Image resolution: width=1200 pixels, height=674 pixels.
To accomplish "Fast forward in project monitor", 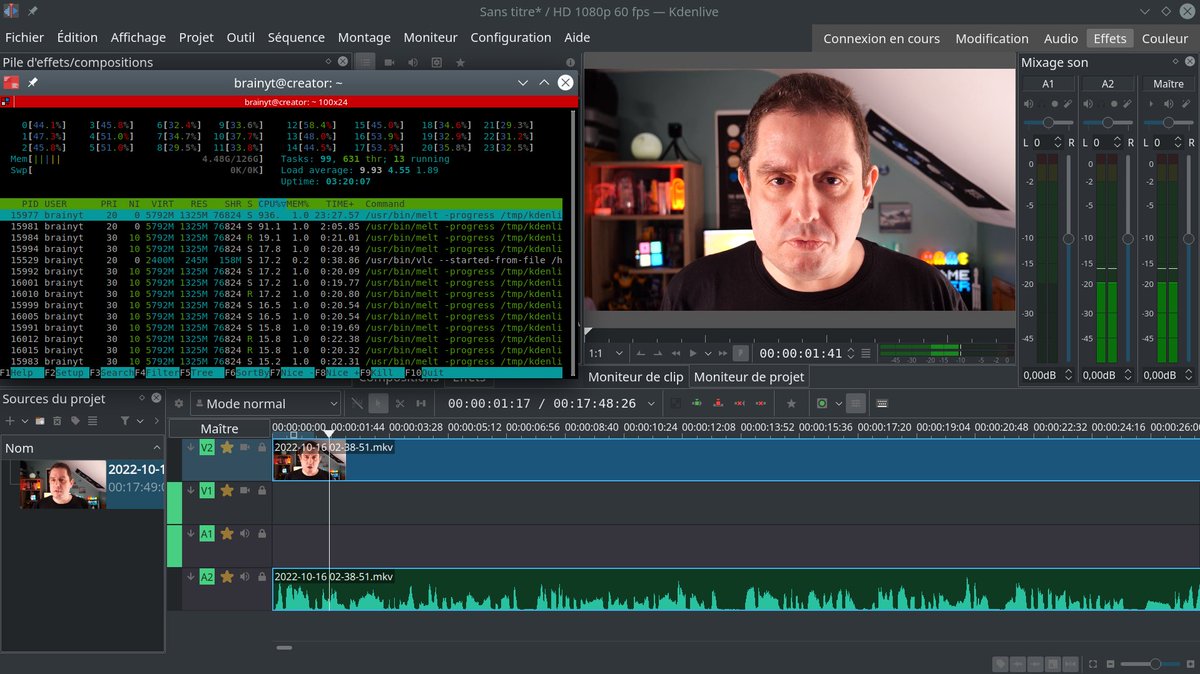I will (x=723, y=353).
